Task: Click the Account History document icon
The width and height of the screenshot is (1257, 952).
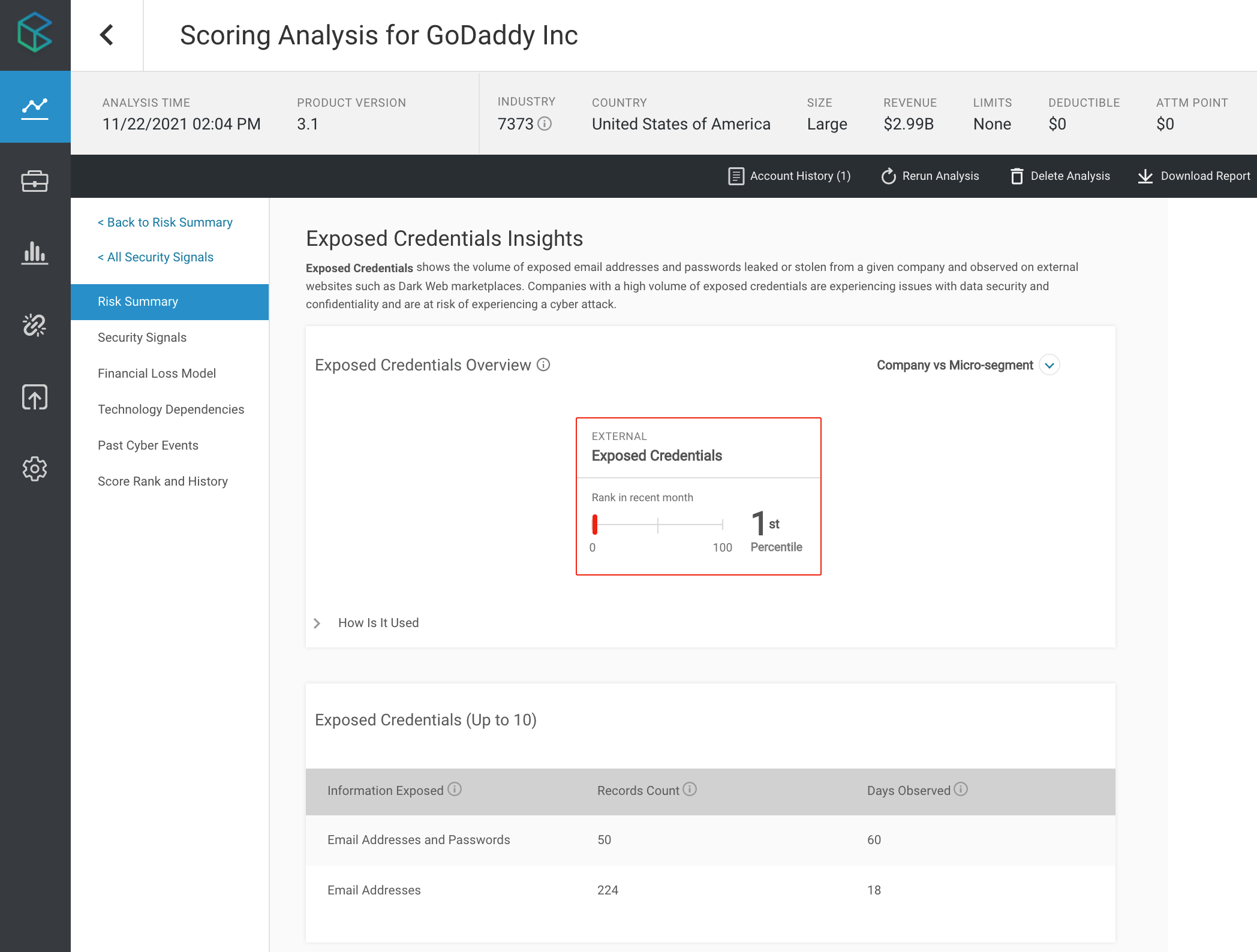Action: click(736, 176)
